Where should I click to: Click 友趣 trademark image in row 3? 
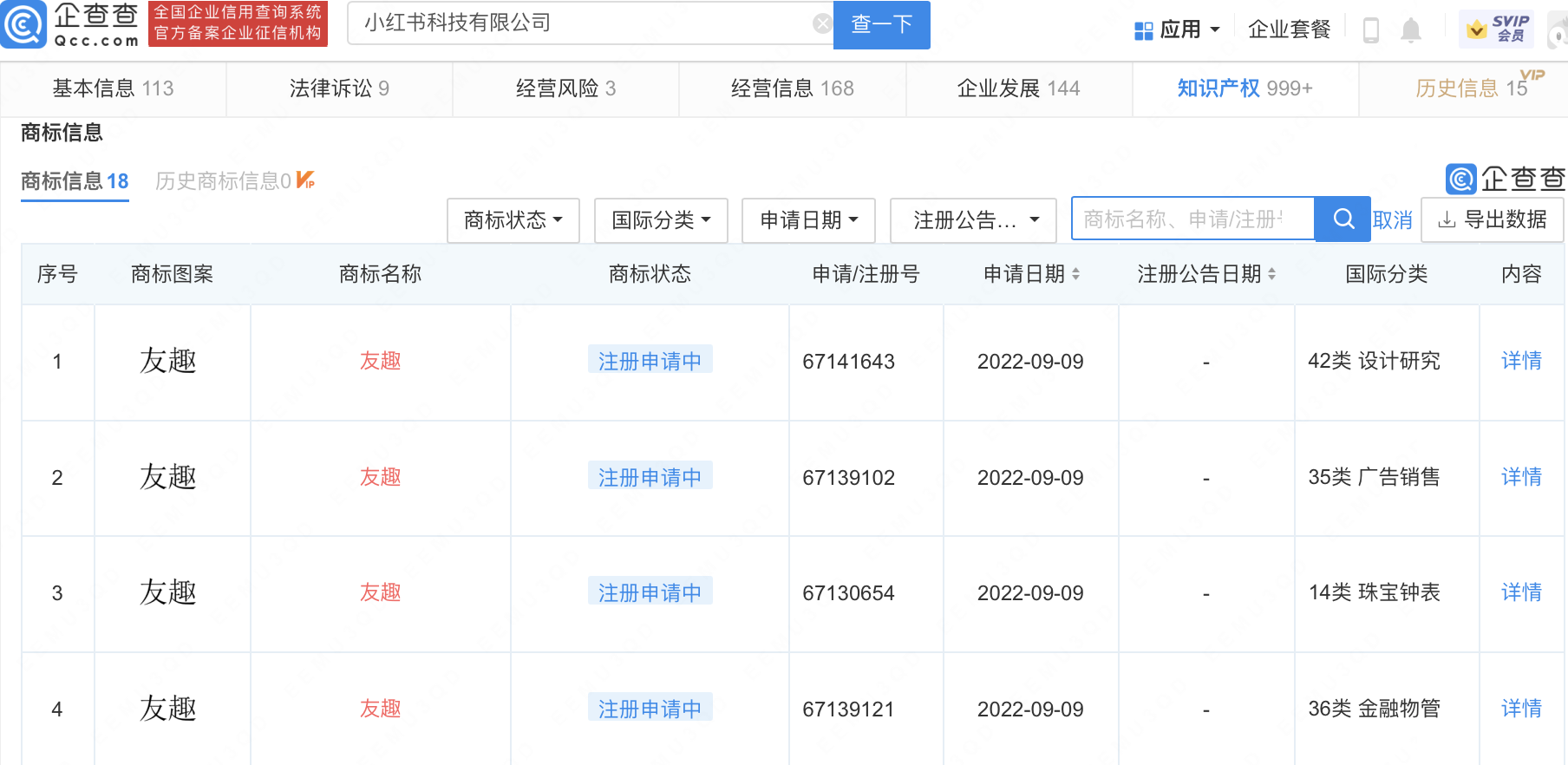tap(168, 592)
